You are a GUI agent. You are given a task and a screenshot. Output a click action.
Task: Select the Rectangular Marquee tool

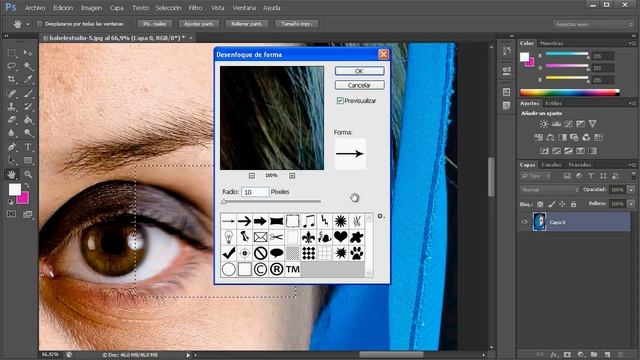coord(11,53)
